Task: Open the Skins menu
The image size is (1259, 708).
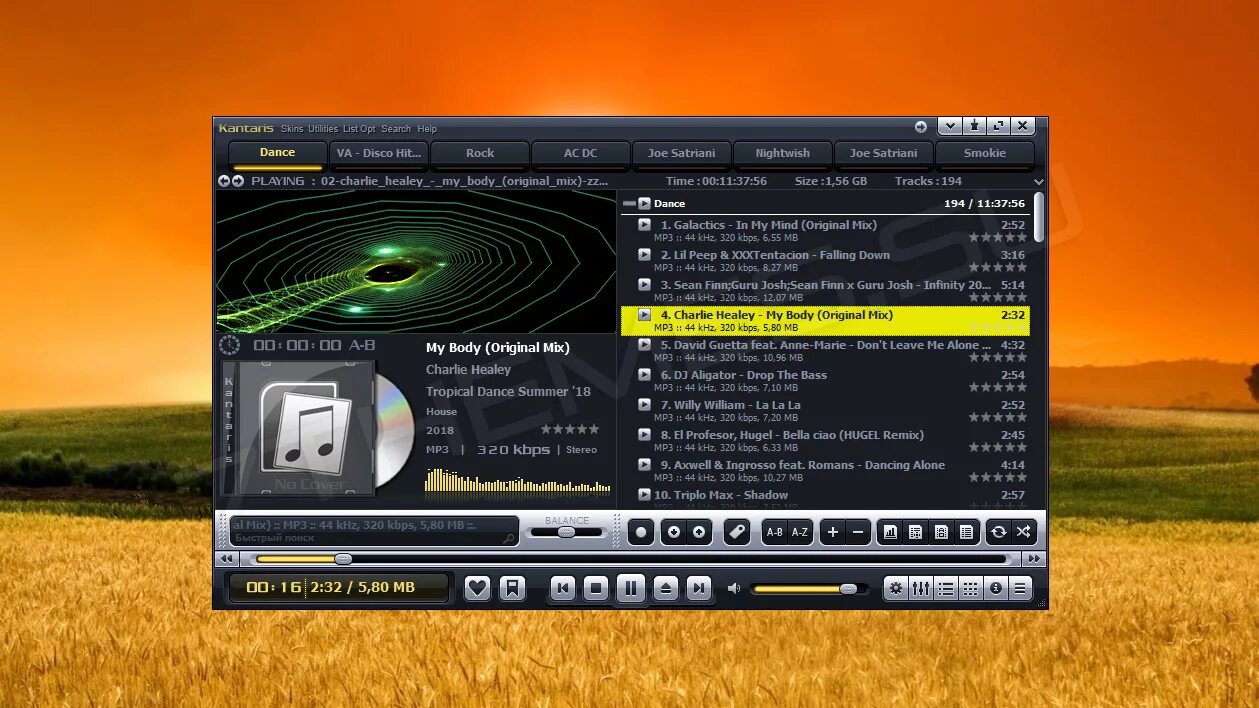Action: [x=292, y=128]
